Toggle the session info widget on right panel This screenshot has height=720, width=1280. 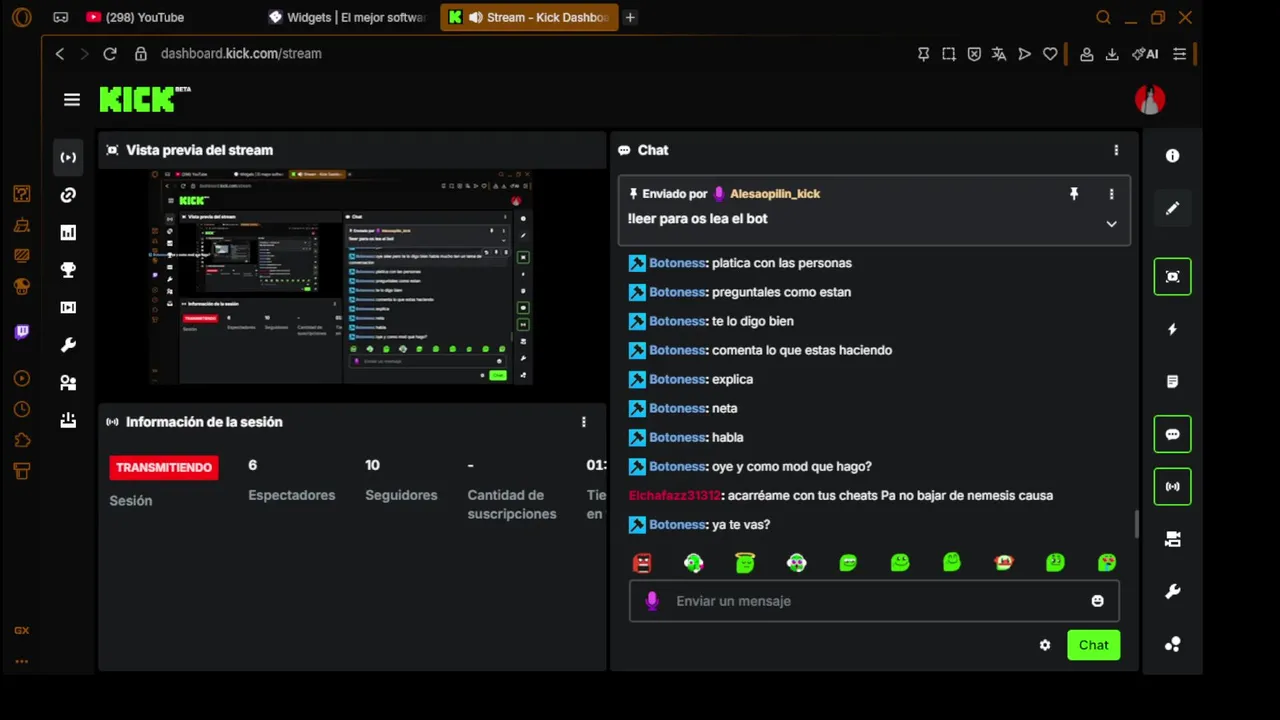(x=1172, y=487)
